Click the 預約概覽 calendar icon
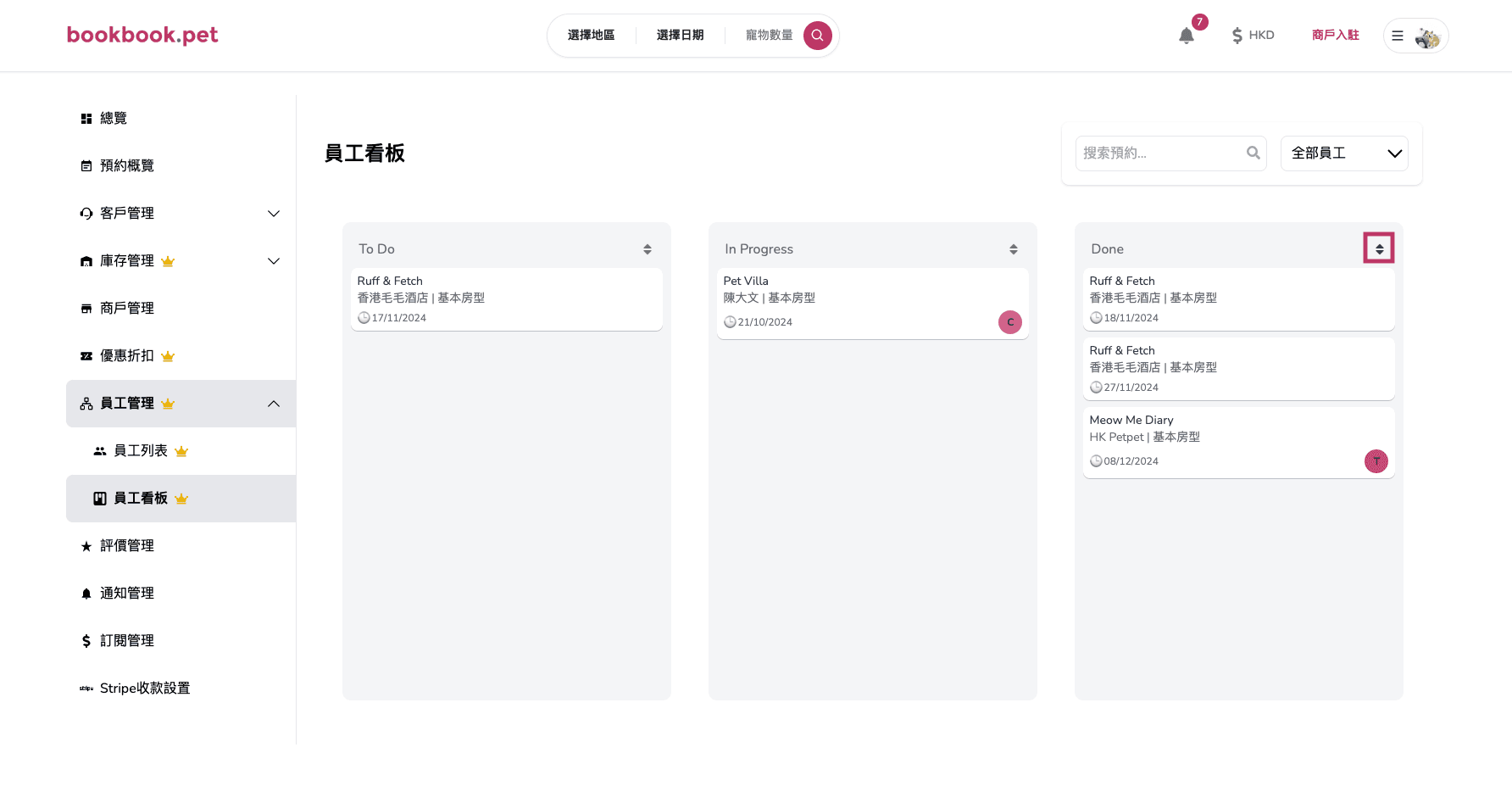Image resolution: width=1512 pixels, height=792 pixels. (x=86, y=166)
